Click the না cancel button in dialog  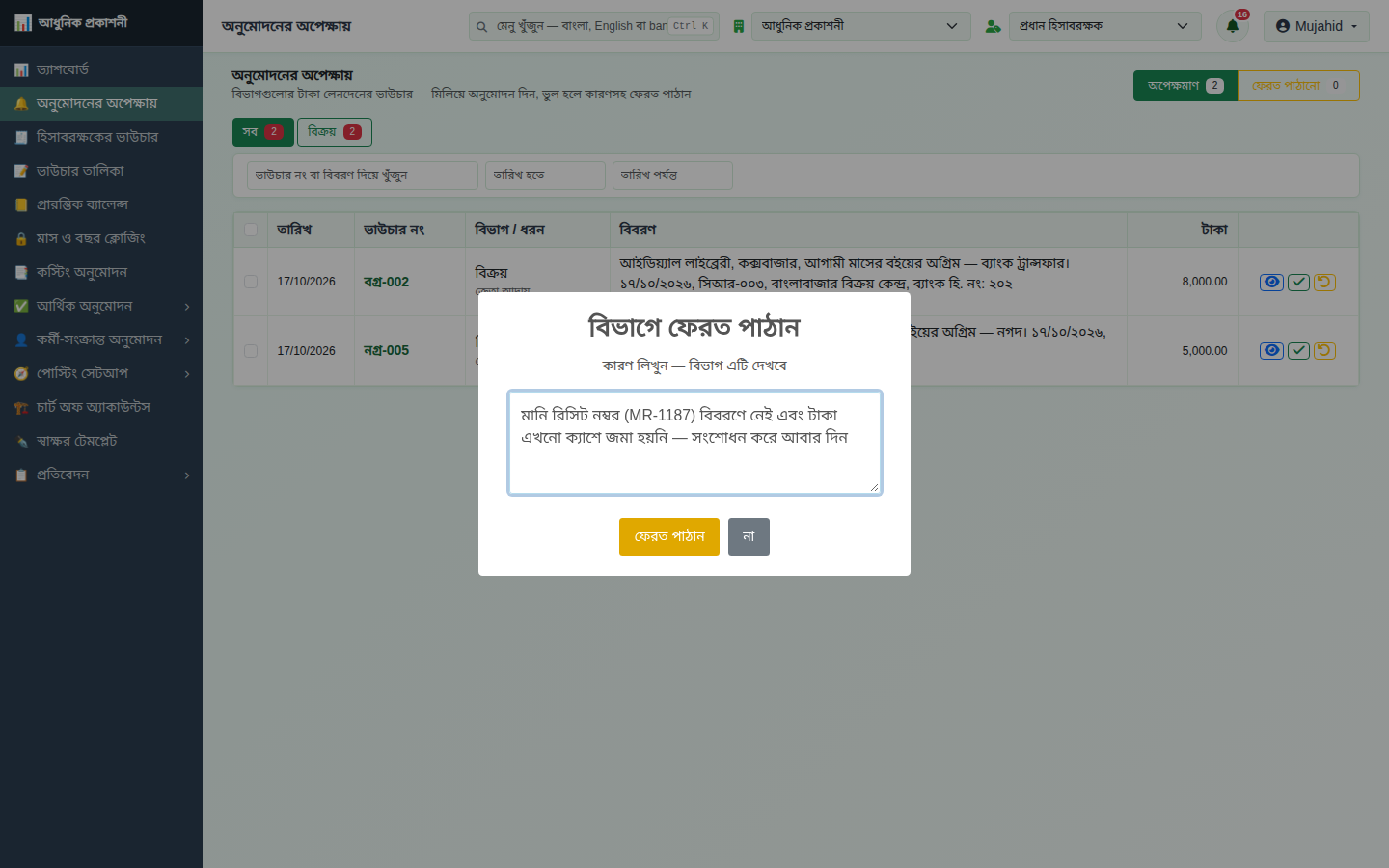749,536
